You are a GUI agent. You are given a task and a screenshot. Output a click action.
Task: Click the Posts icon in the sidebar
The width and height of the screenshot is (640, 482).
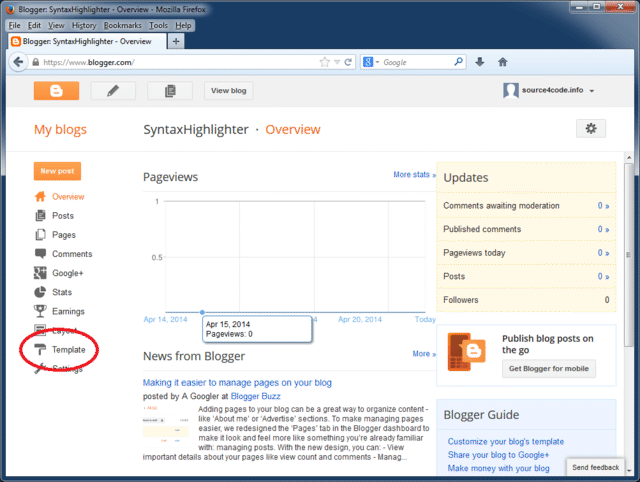tap(40, 215)
